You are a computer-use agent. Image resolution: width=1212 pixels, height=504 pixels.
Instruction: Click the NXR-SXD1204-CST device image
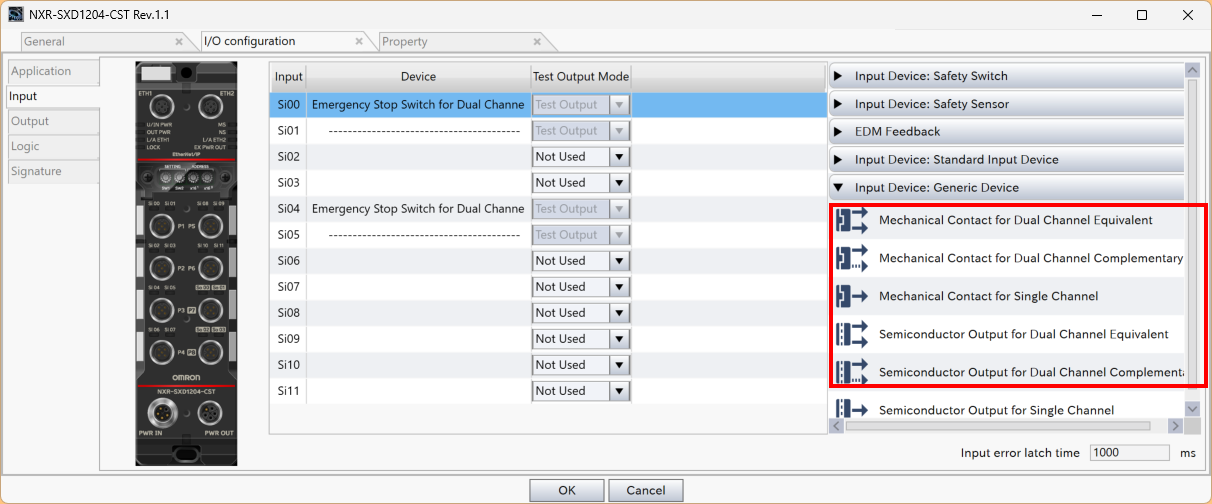pos(187,263)
